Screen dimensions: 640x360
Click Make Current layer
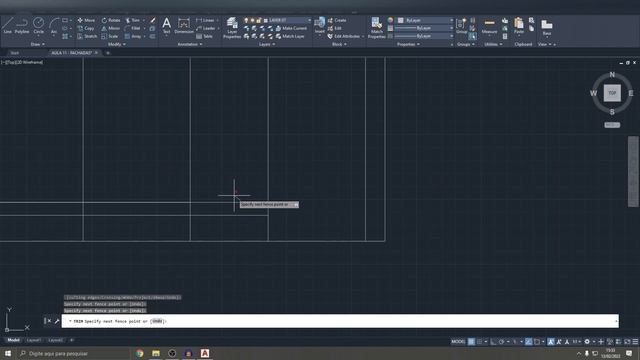point(291,28)
